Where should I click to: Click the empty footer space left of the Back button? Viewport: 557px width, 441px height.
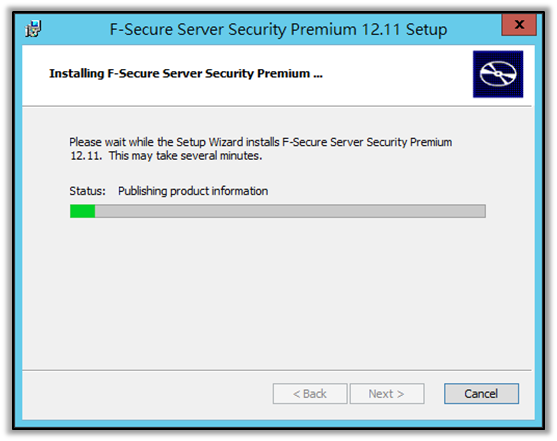tap(147, 393)
